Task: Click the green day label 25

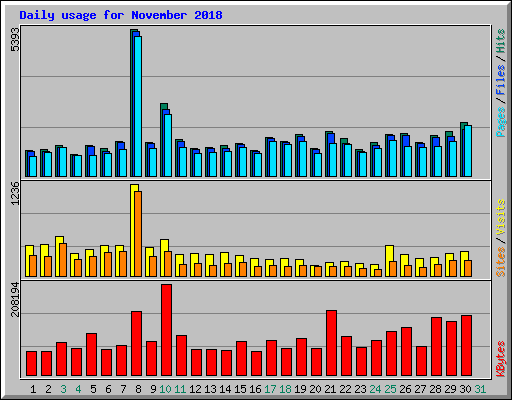Action: (390, 389)
